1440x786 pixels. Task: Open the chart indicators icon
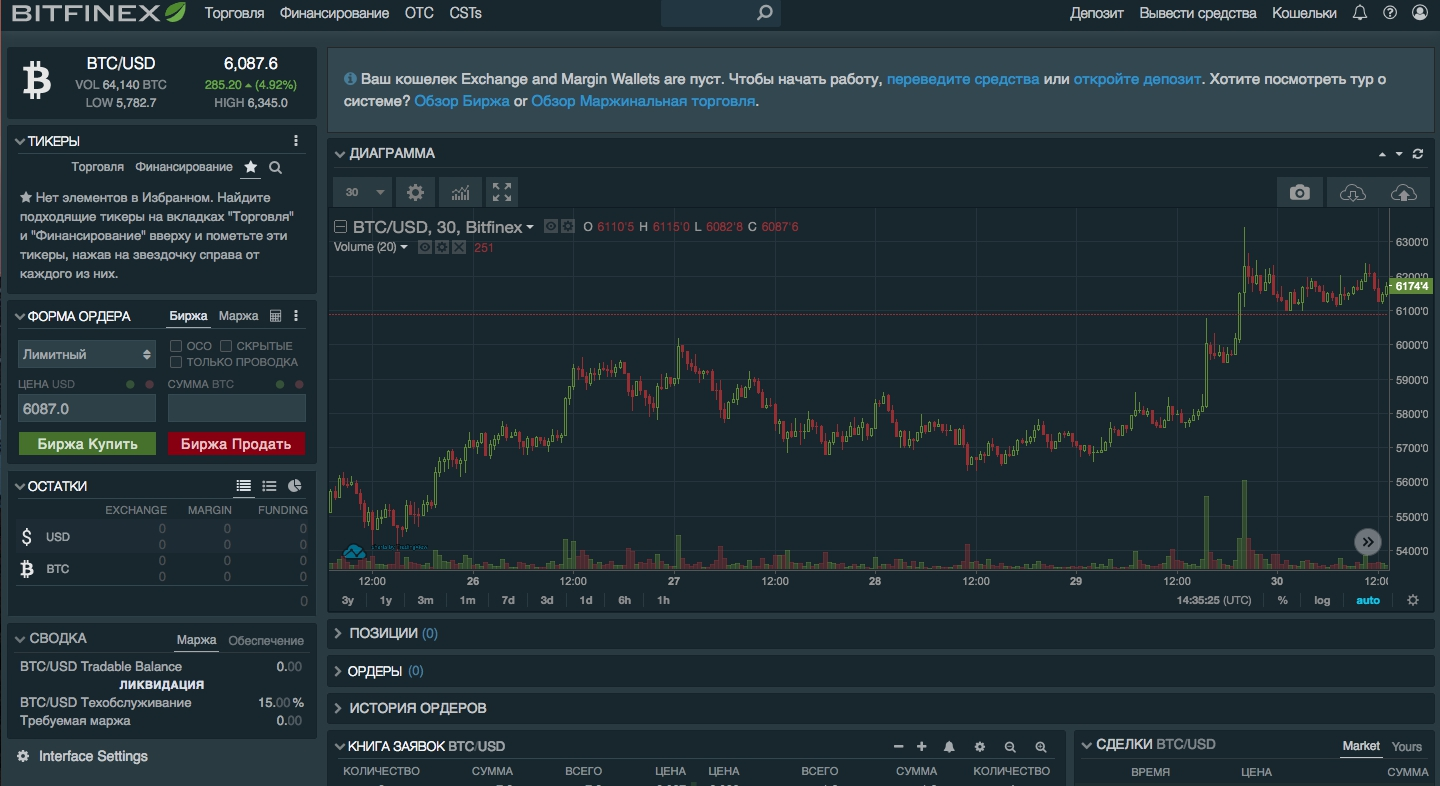click(460, 193)
